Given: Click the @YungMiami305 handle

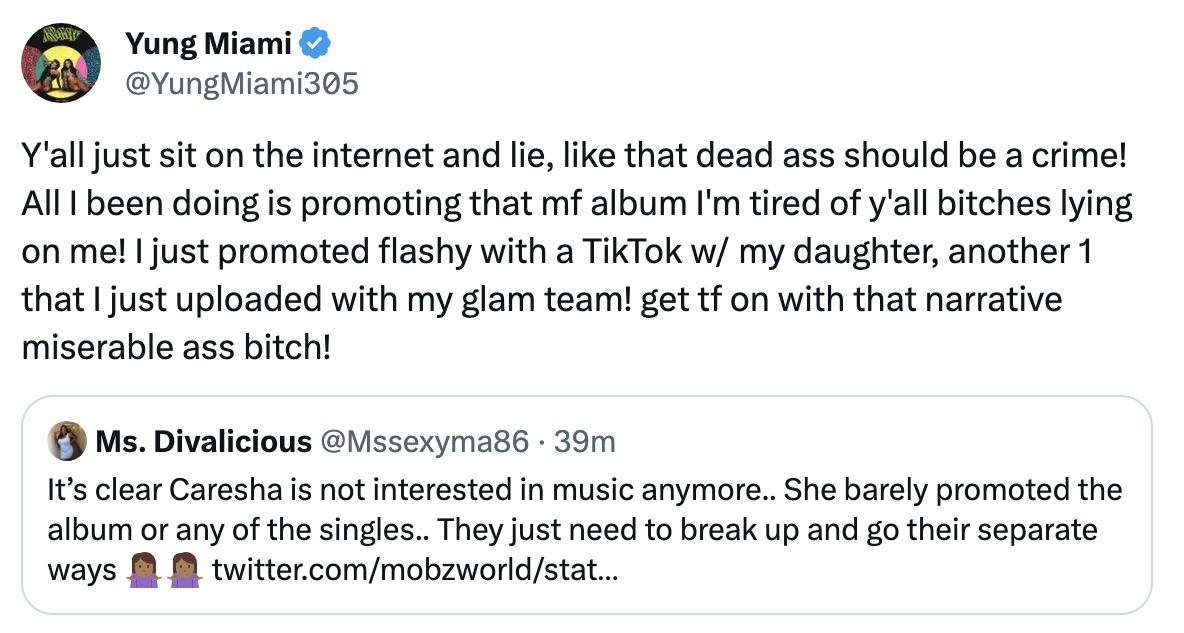Looking at the screenshot, I should [241, 84].
